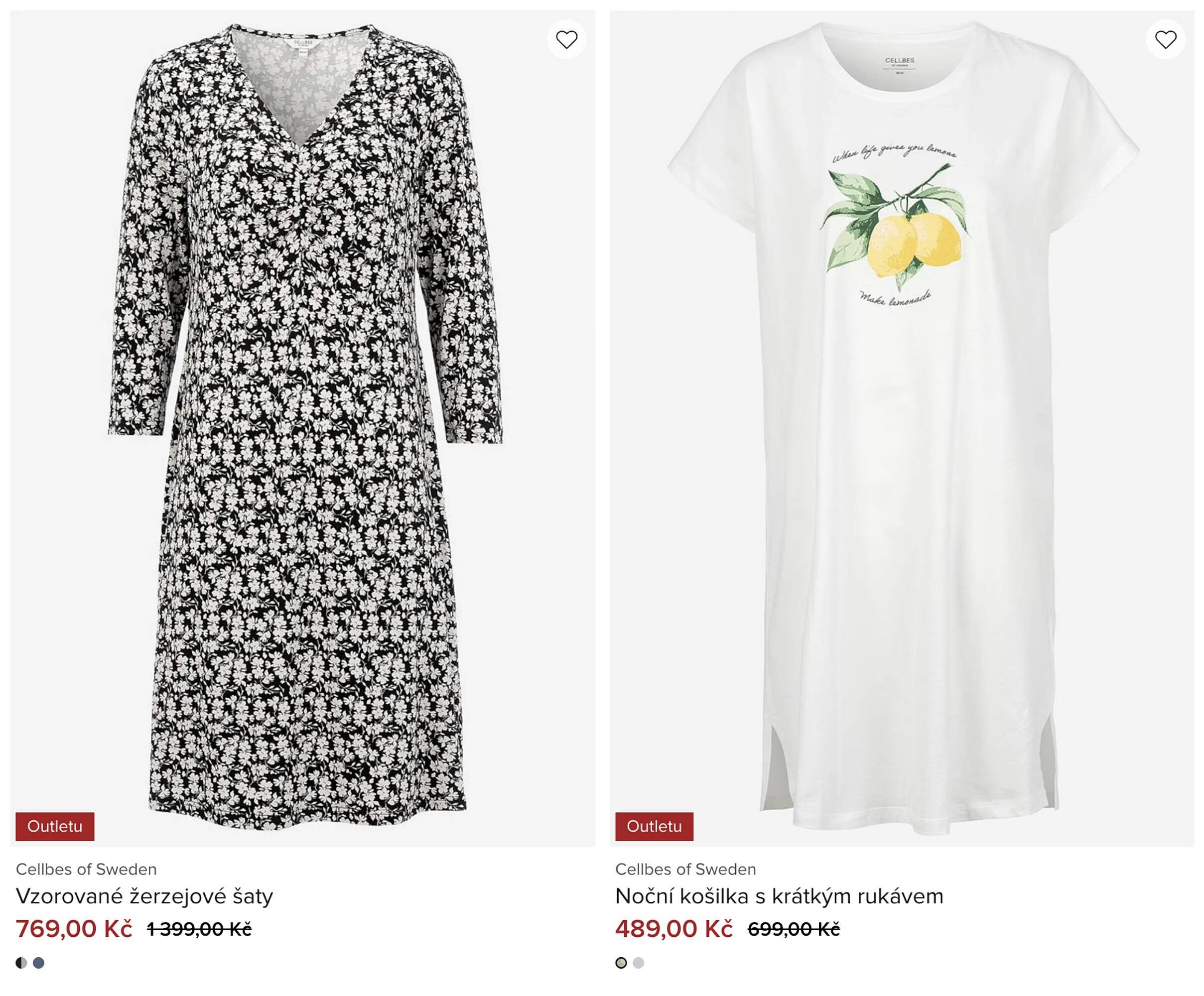The width and height of the screenshot is (1204, 996).
Task: Select the black-and-white swatch for the dress
Action: tap(21, 963)
